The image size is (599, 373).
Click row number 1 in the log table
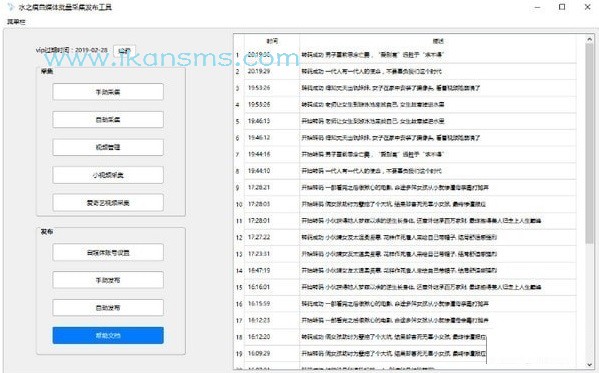pos(238,55)
